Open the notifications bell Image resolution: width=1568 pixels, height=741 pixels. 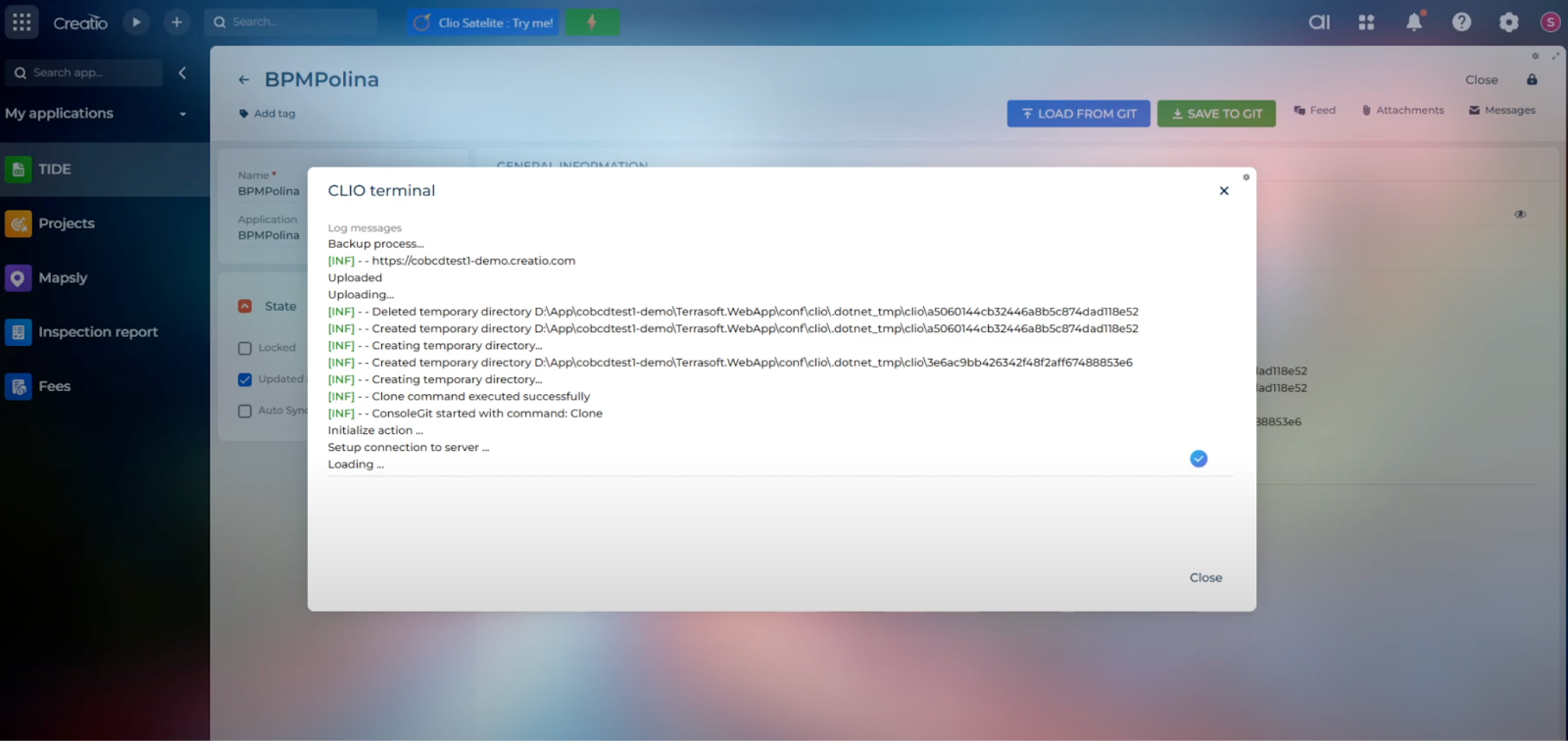coord(1414,22)
